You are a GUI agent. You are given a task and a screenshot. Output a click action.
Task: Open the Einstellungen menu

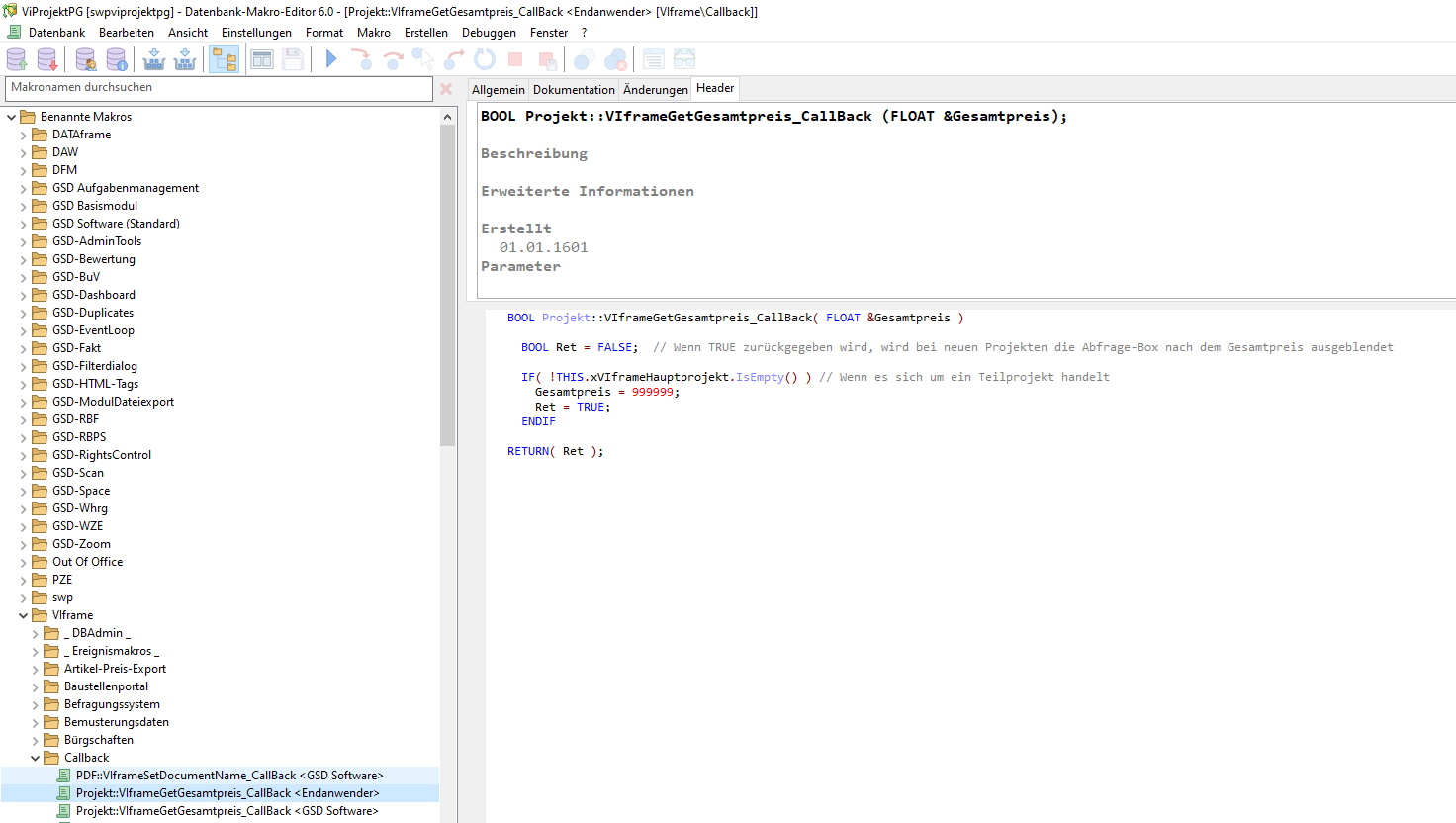pos(256,33)
